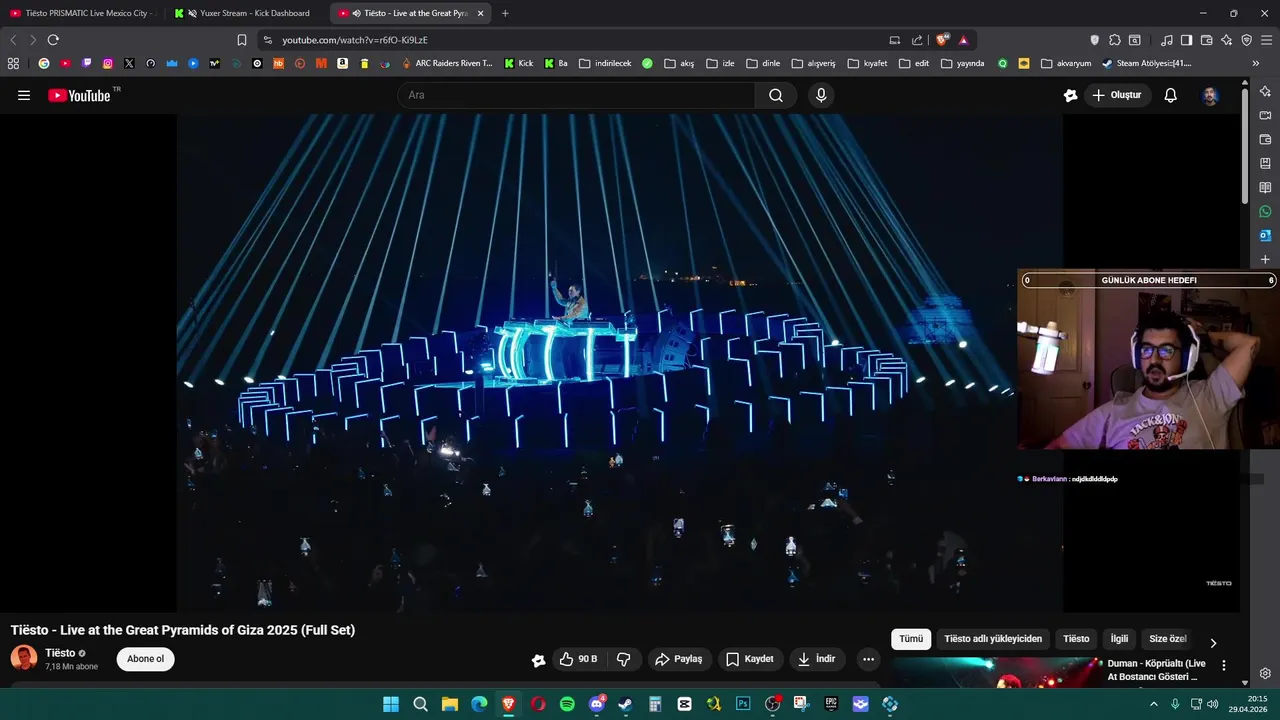The height and width of the screenshot is (720, 1280).
Task: Open File Explorer from taskbar
Action: (450, 704)
